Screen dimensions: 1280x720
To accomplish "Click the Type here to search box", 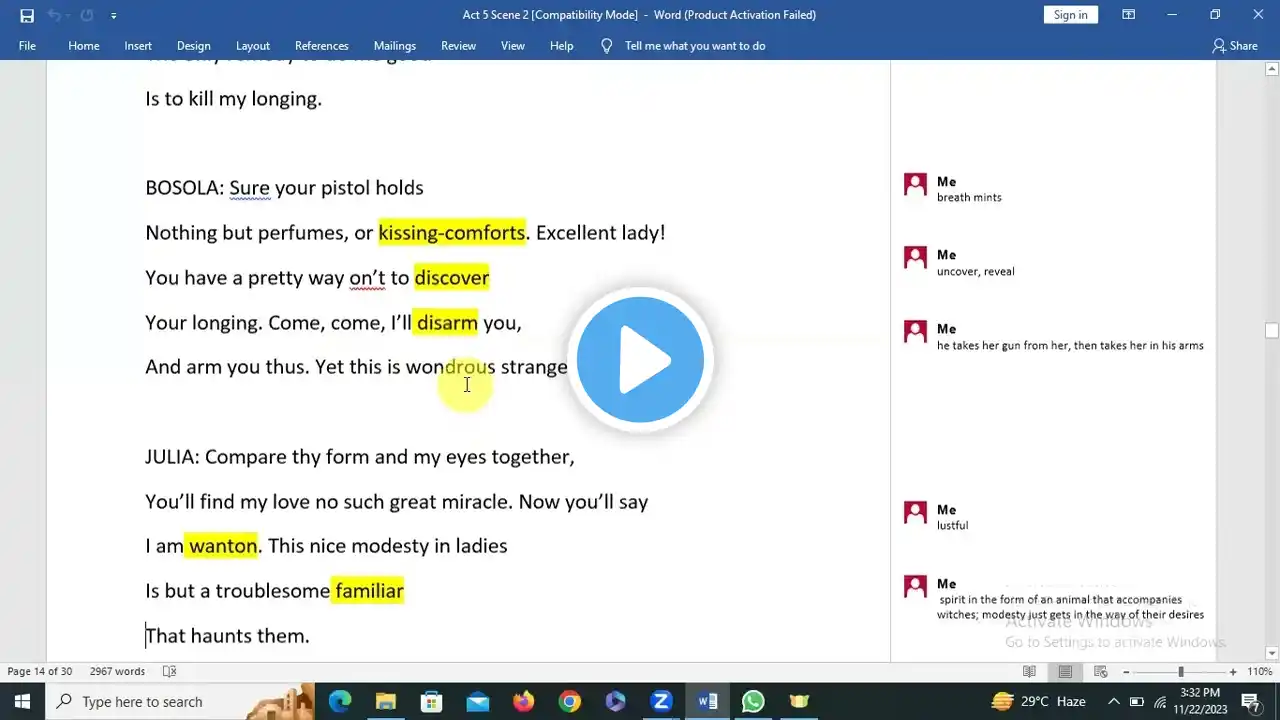I will (x=180, y=701).
